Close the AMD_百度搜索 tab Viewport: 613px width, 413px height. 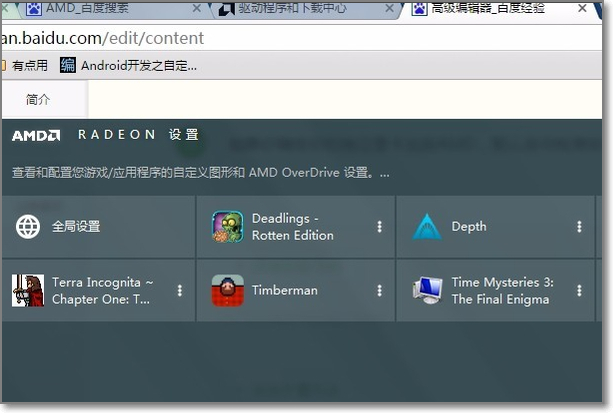coord(197,8)
